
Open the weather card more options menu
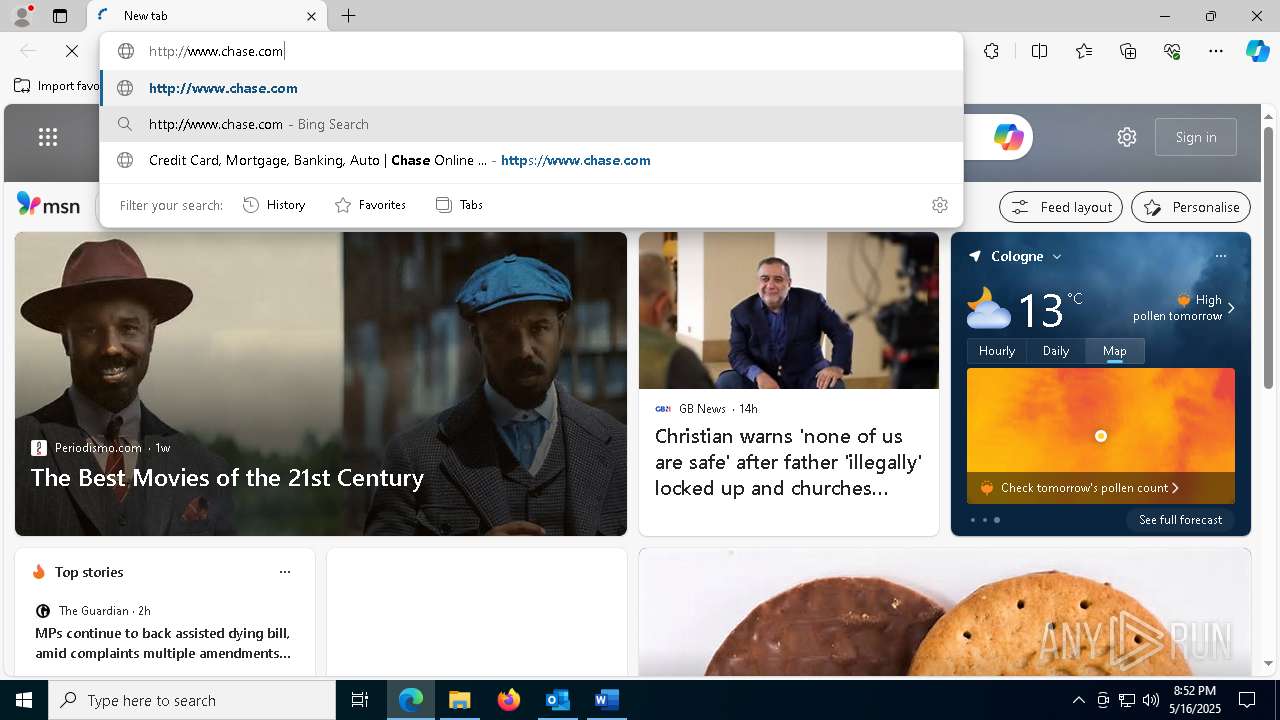point(1221,256)
